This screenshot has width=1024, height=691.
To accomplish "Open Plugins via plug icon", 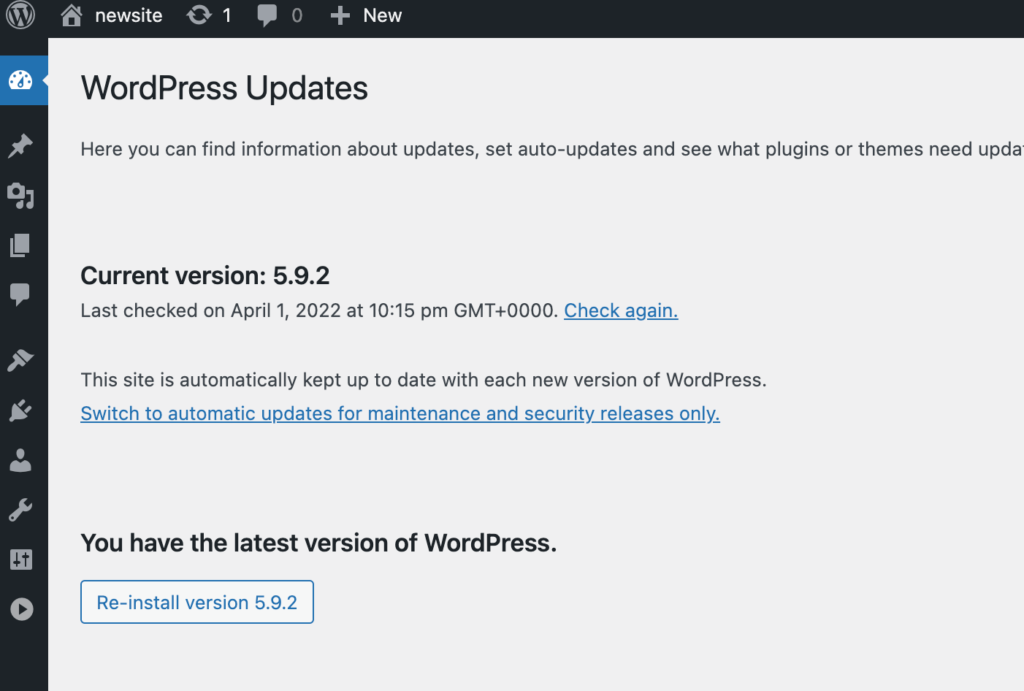I will coord(20,410).
